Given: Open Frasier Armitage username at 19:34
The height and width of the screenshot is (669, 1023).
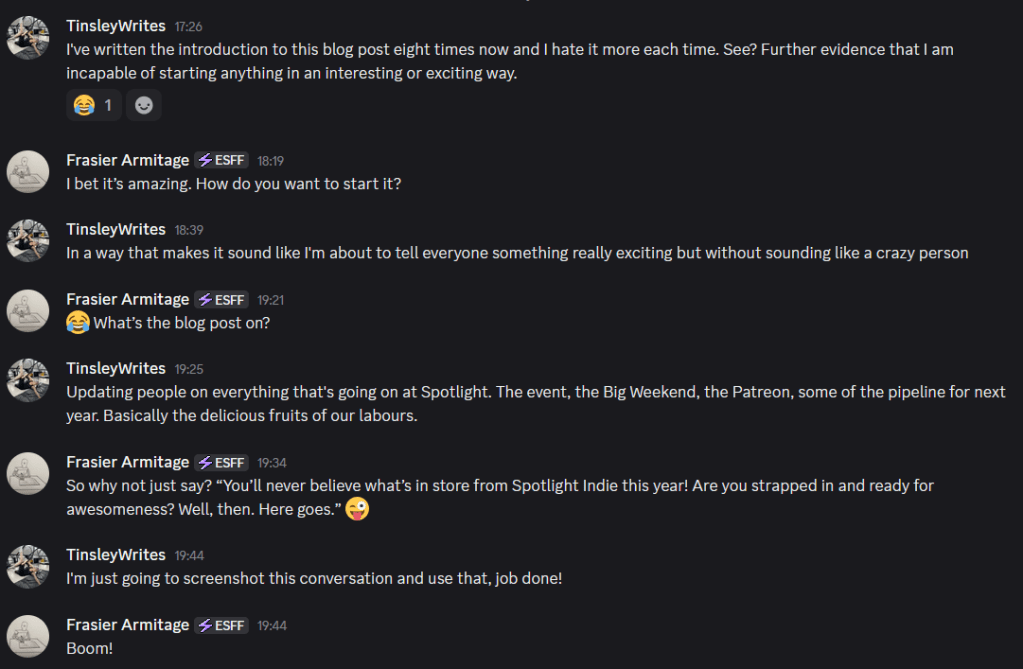Looking at the screenshot, I should click(127, 462).
